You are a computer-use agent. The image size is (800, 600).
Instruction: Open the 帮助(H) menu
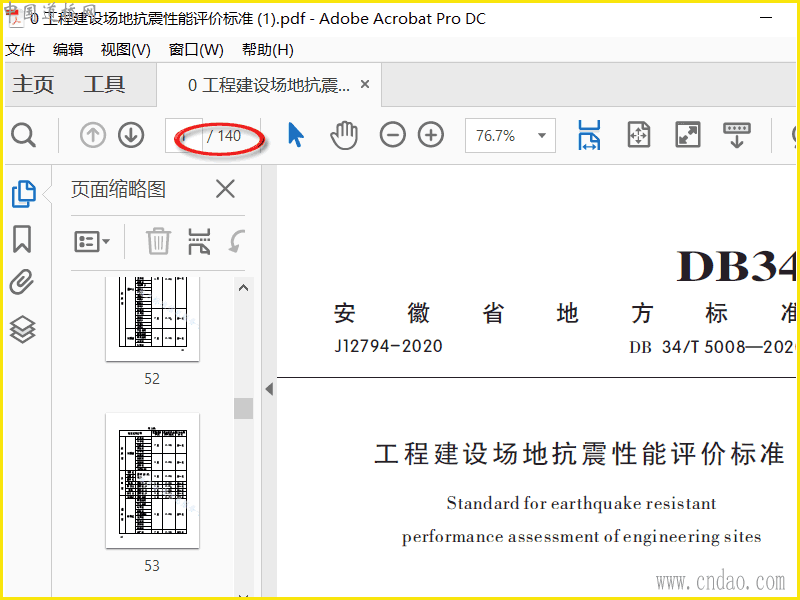[268, 49]
